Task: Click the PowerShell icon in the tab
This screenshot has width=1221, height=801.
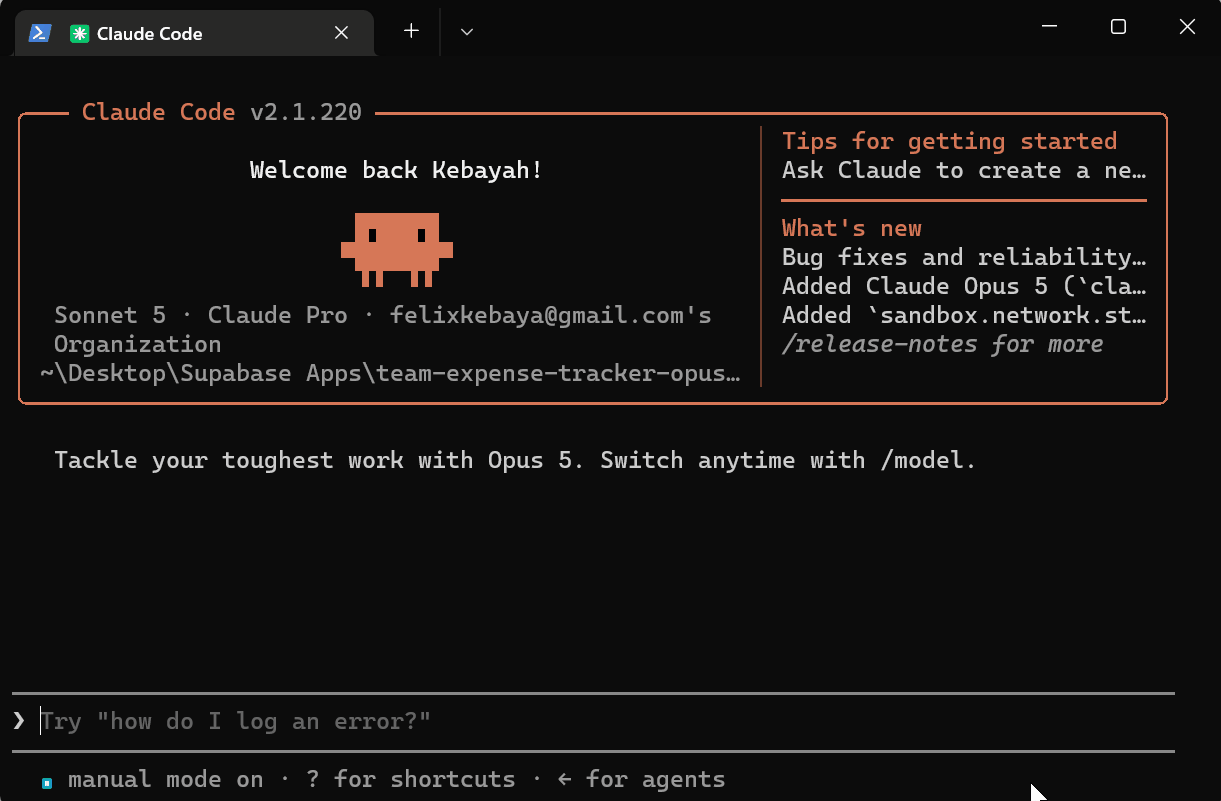Action: [40, 33]
